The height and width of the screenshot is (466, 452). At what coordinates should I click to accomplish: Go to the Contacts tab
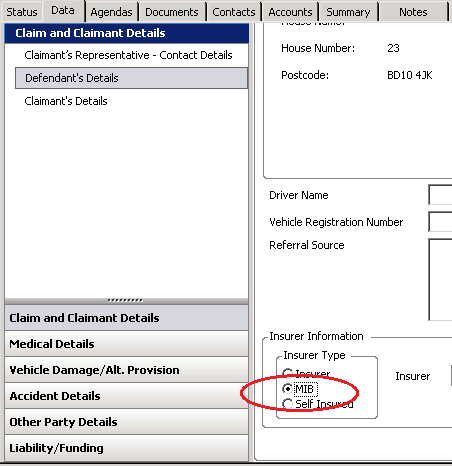coord(234,12)
